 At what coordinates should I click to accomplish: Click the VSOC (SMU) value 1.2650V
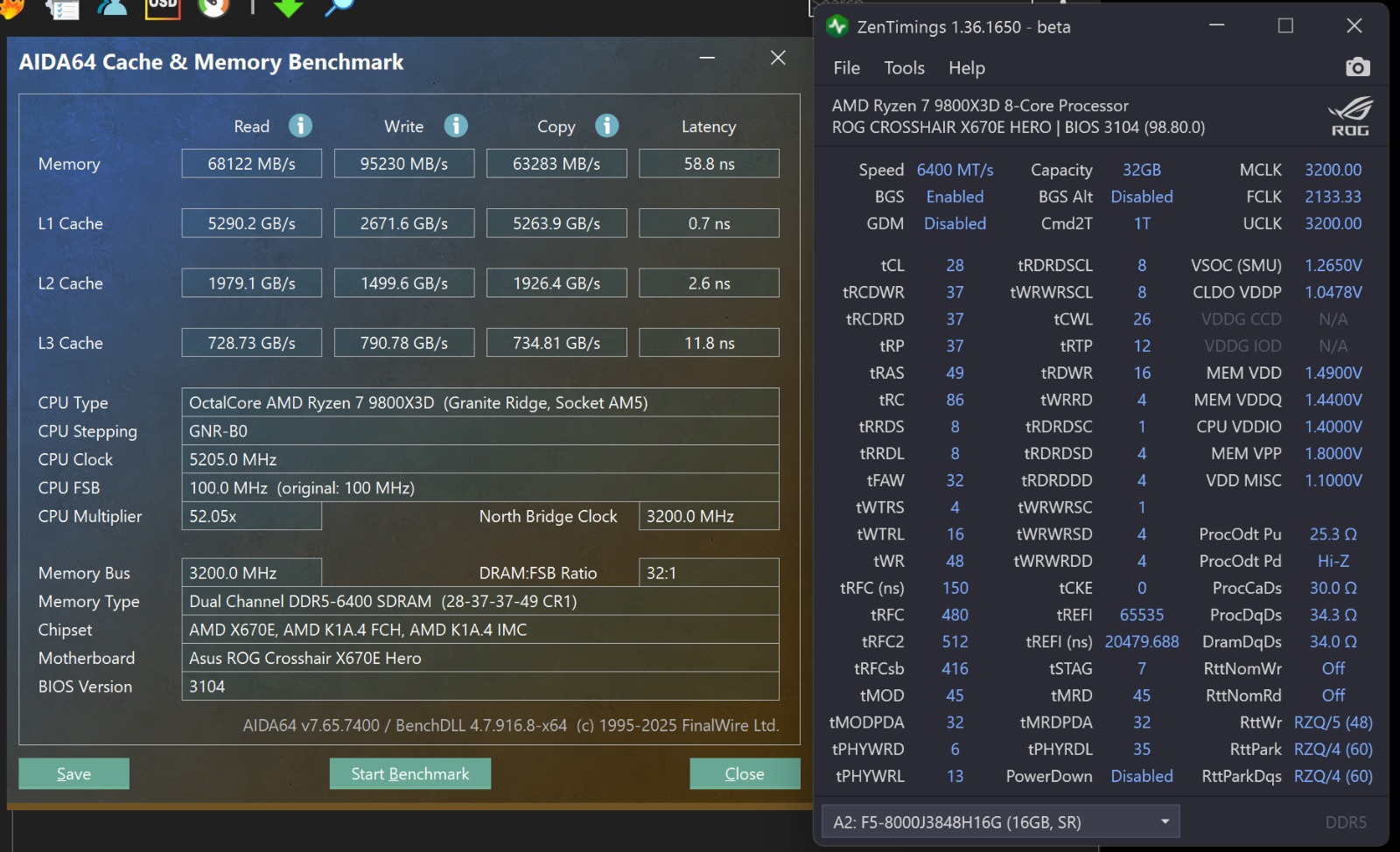point(1333,265)
